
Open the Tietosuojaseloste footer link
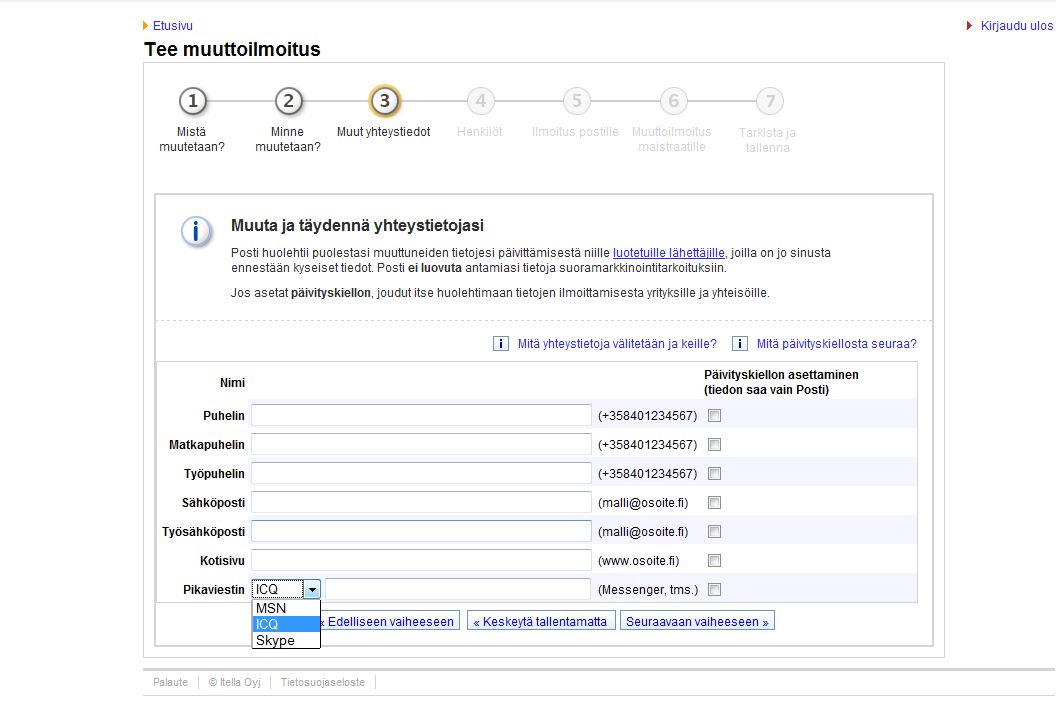(323, 682)
